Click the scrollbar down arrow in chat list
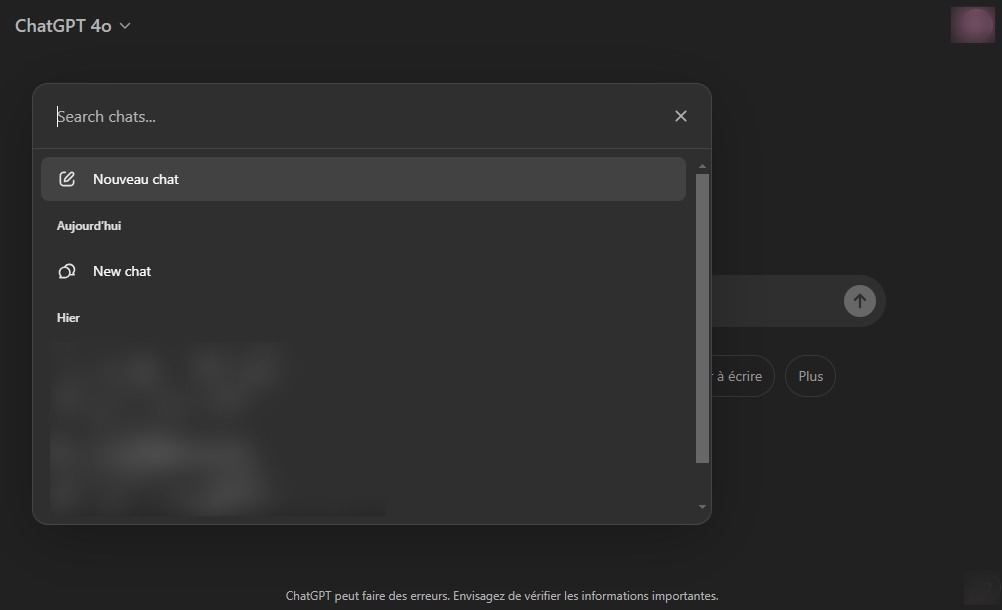 (x=702, y=507)
